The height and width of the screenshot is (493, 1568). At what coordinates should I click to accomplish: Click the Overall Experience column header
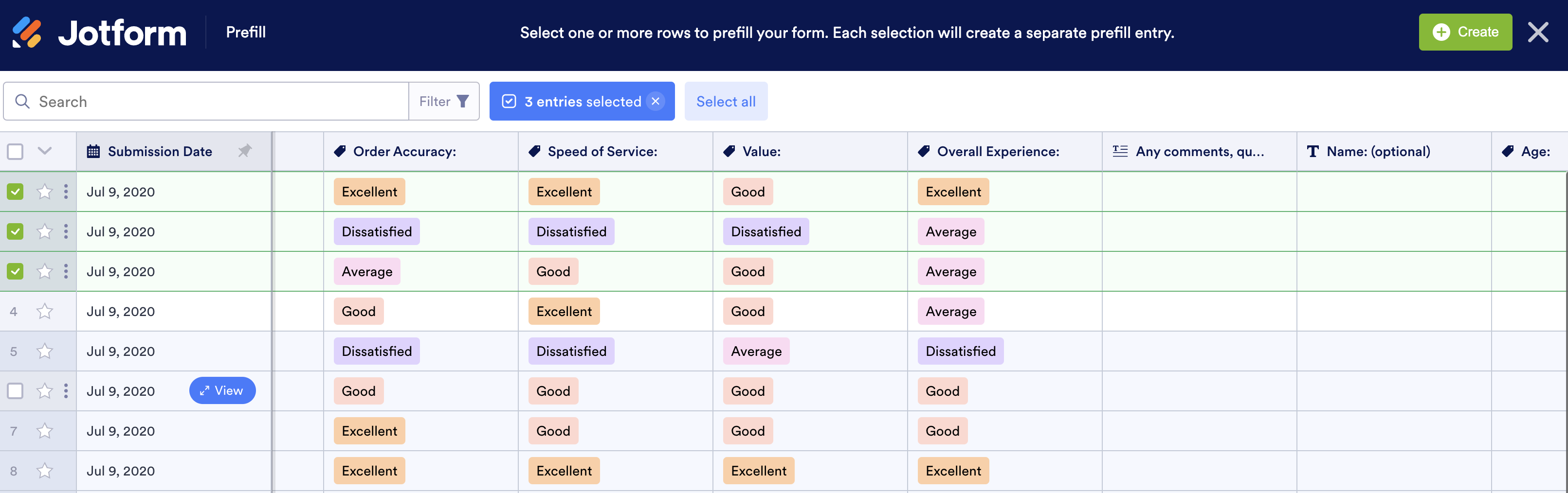click(x=998, y=151)
